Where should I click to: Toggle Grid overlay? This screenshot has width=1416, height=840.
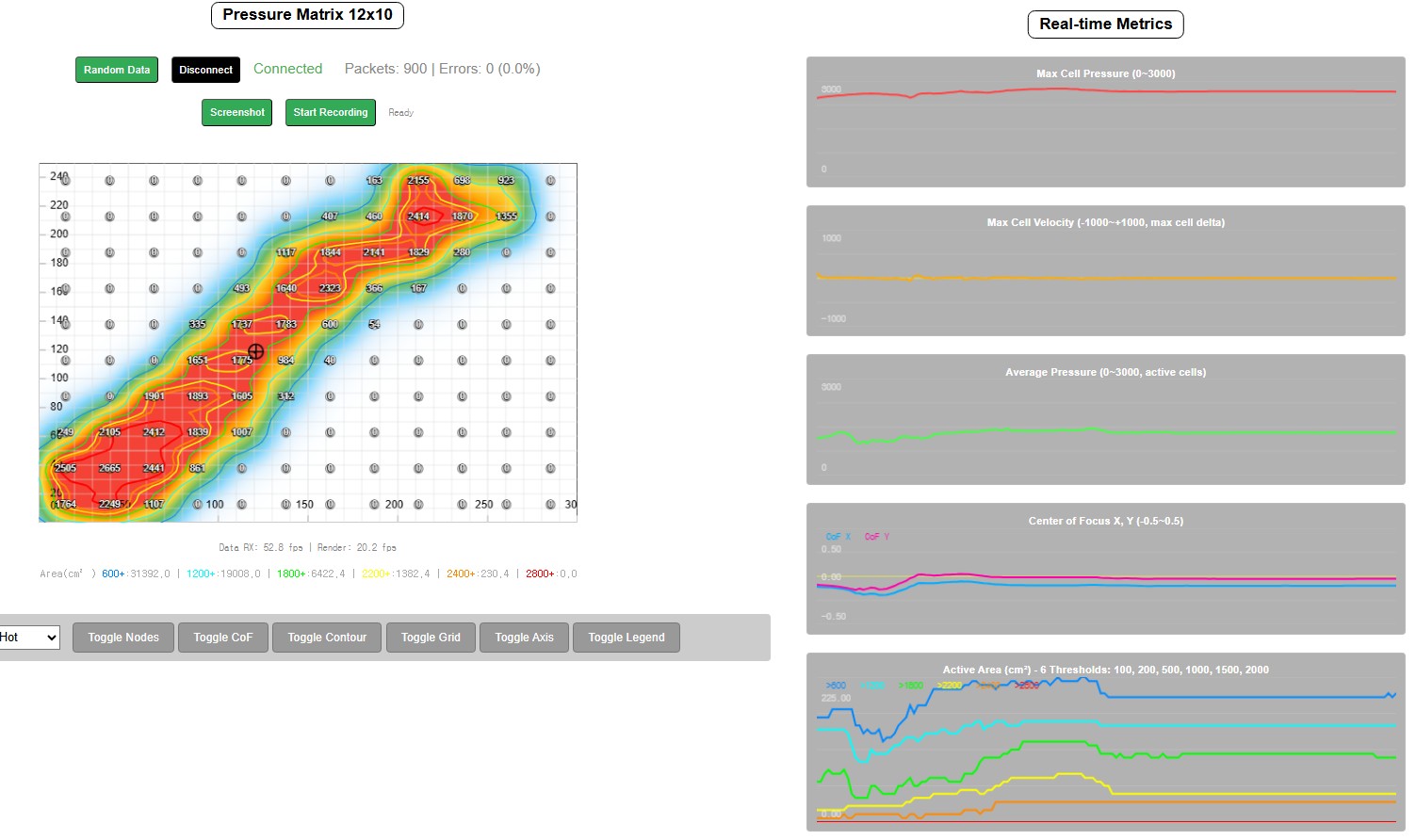coord(431,638)
